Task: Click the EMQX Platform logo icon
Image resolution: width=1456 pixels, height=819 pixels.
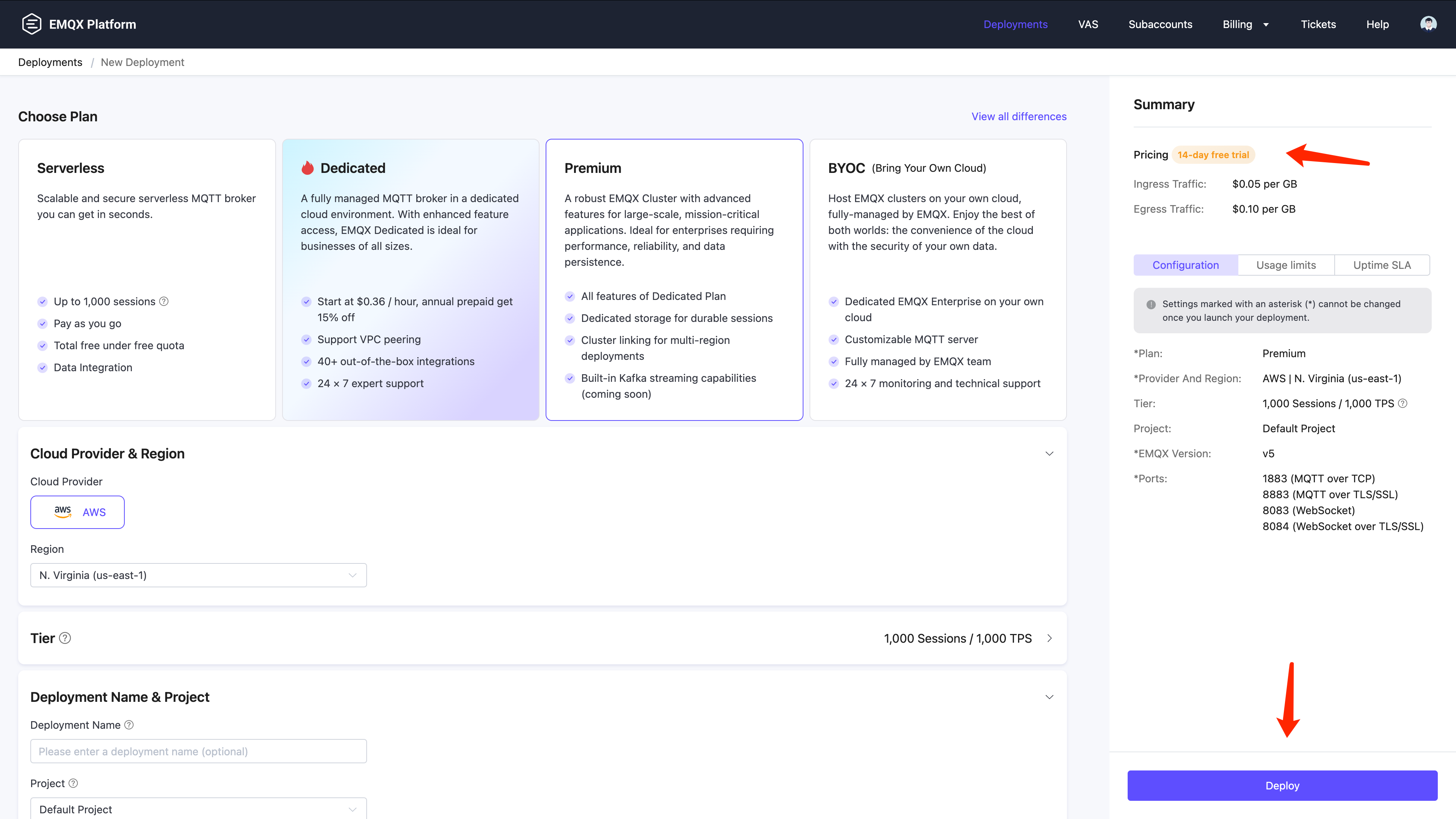Action: (x=31, y=24)
